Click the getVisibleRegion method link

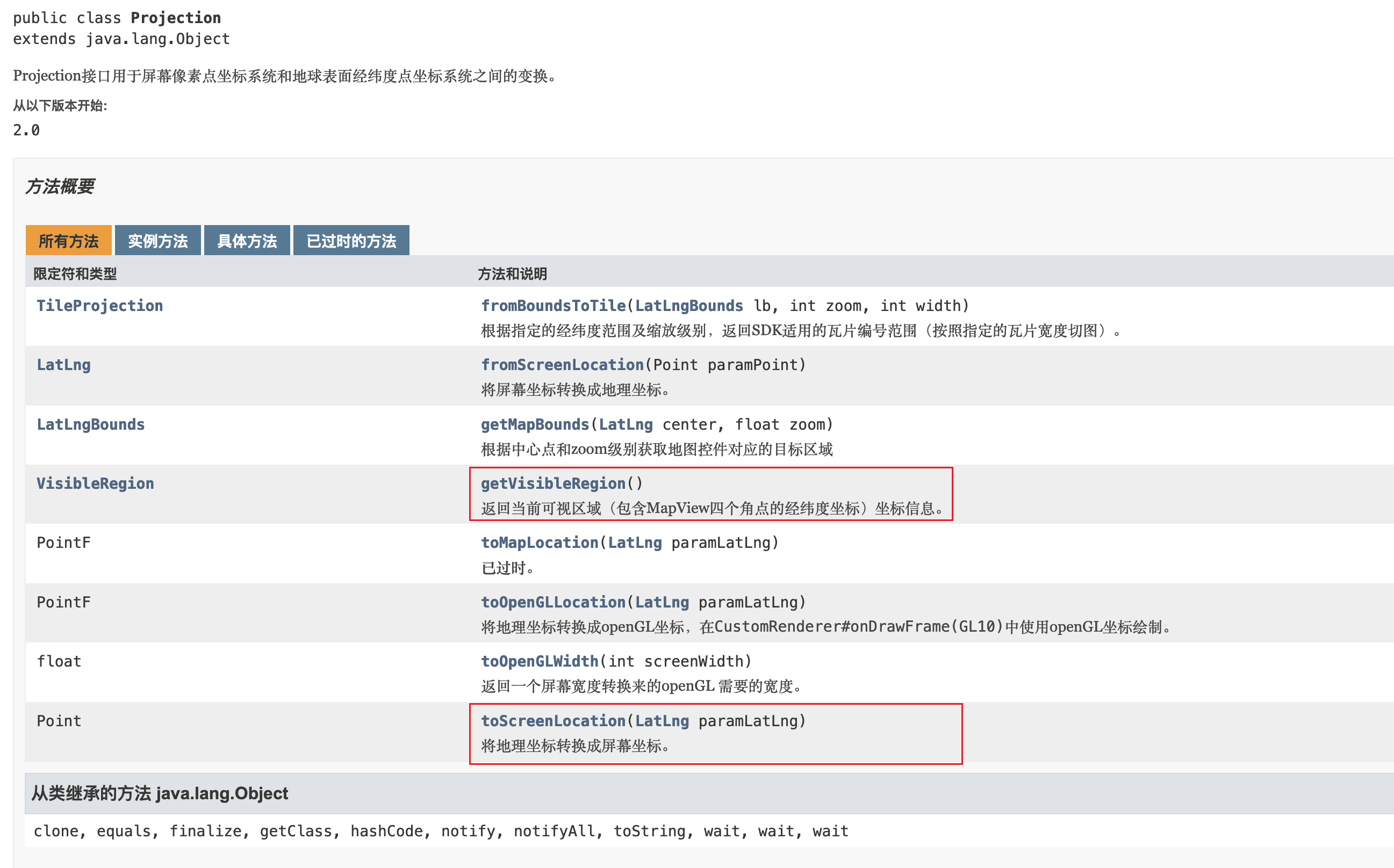coord(552,483)
